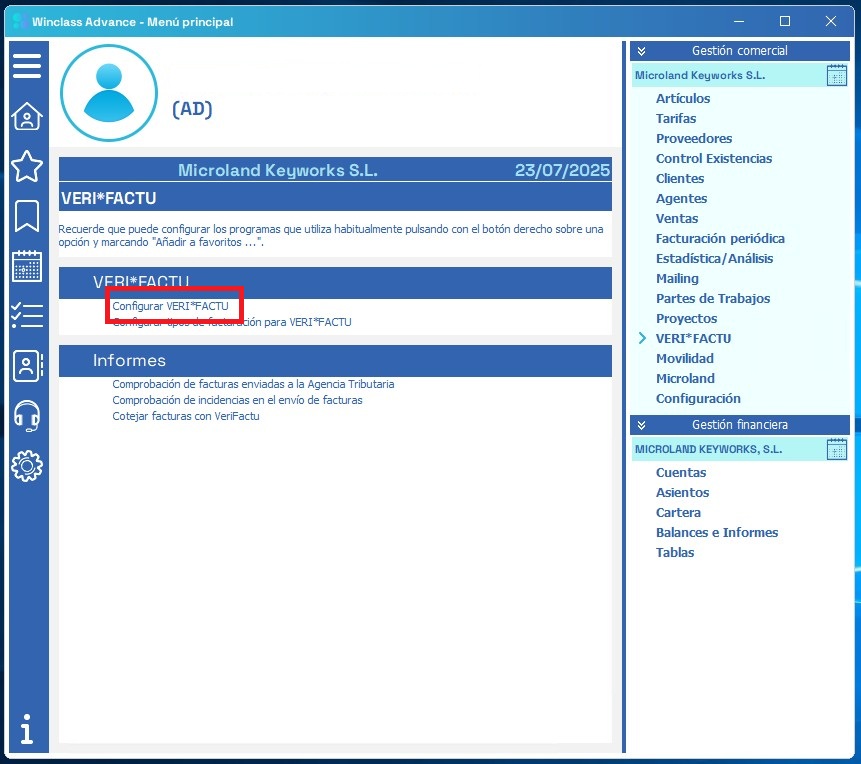861x764 pixels.
Task: Open Cotejar facturas con VeriFactu
Action: (x=186, y=416)
